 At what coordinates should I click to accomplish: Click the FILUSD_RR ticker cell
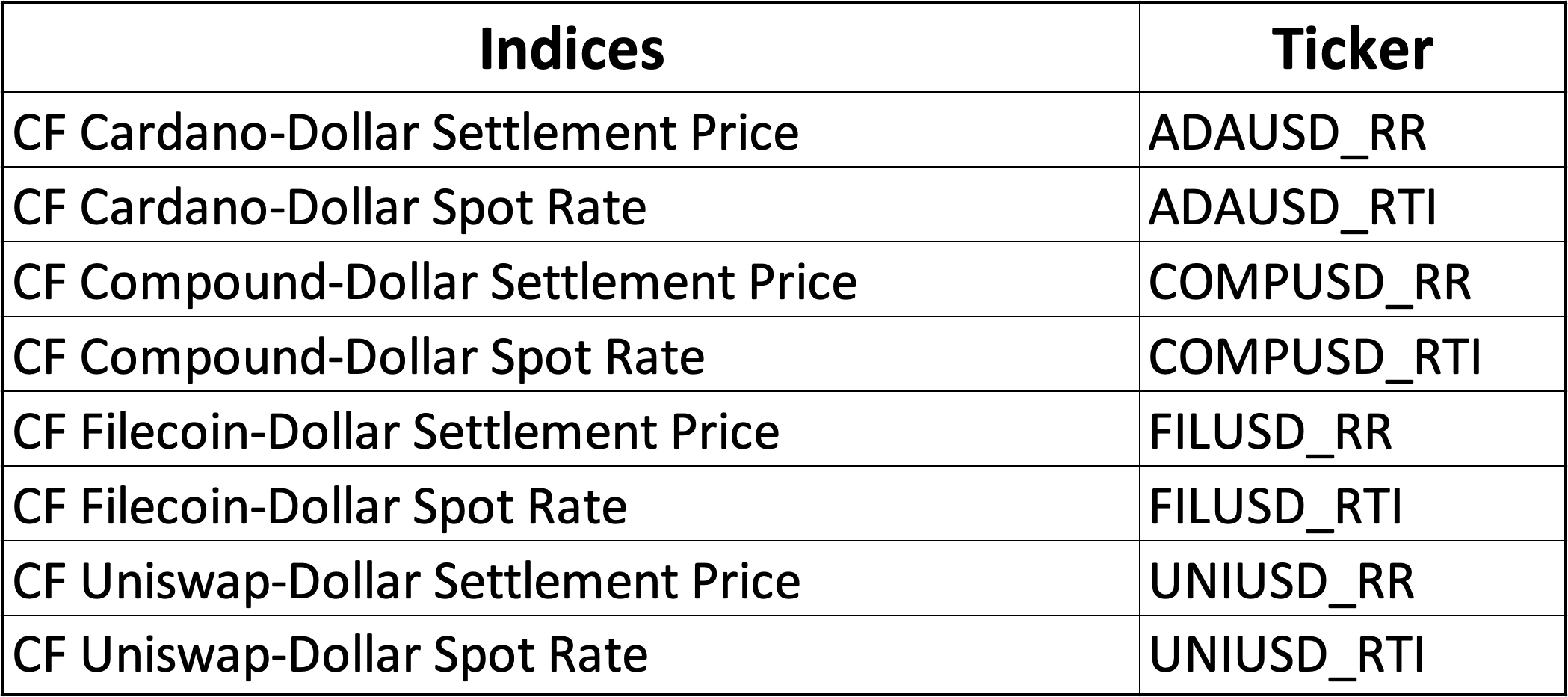[x=1351, y=429]
